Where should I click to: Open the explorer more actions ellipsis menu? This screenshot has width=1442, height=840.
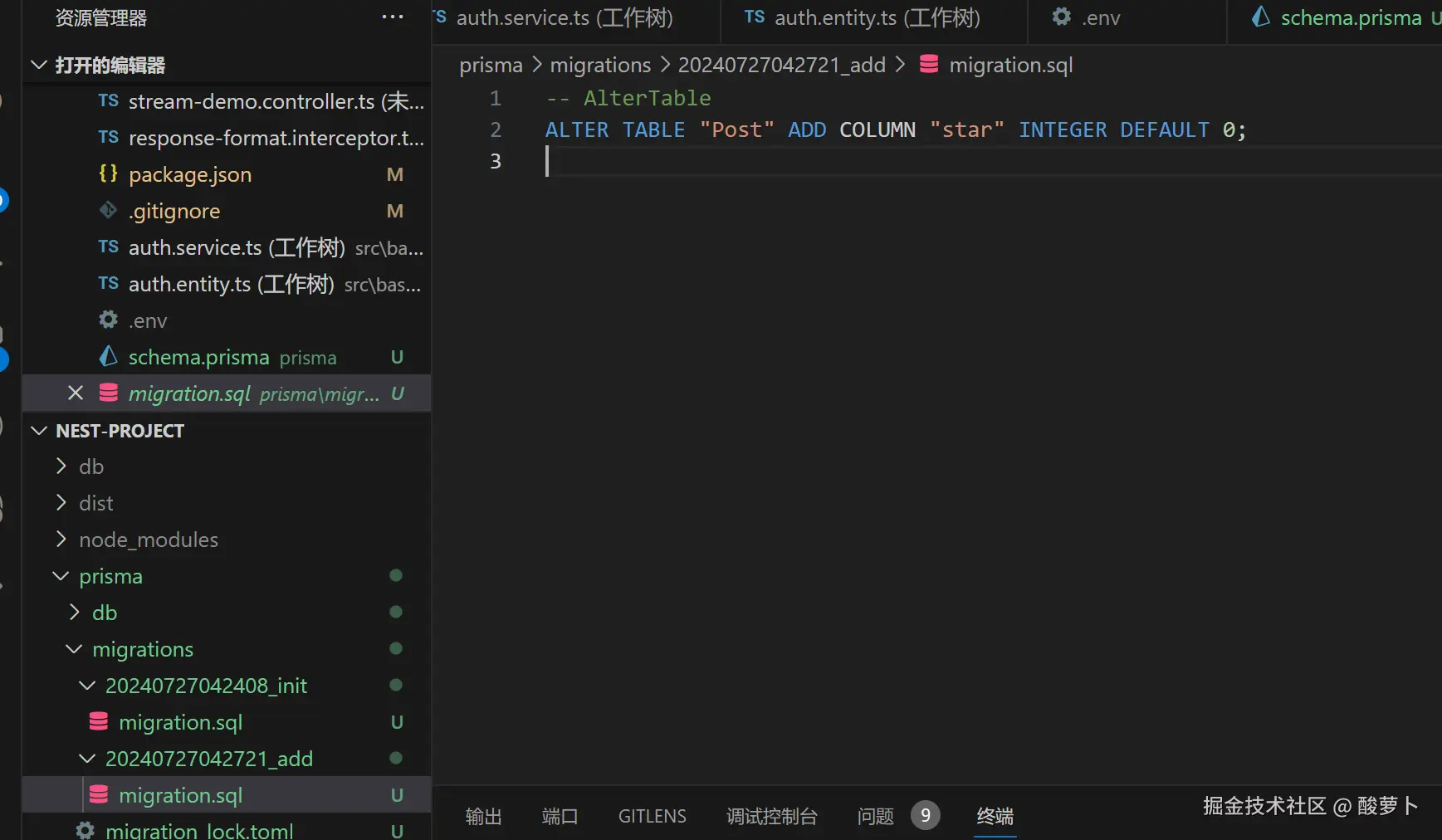[x=393, y=17]
